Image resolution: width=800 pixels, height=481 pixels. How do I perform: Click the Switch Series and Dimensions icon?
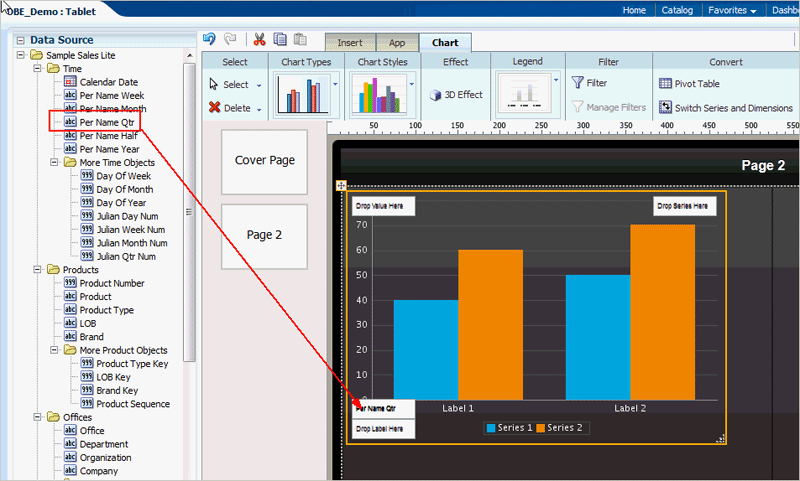[665, 107]
